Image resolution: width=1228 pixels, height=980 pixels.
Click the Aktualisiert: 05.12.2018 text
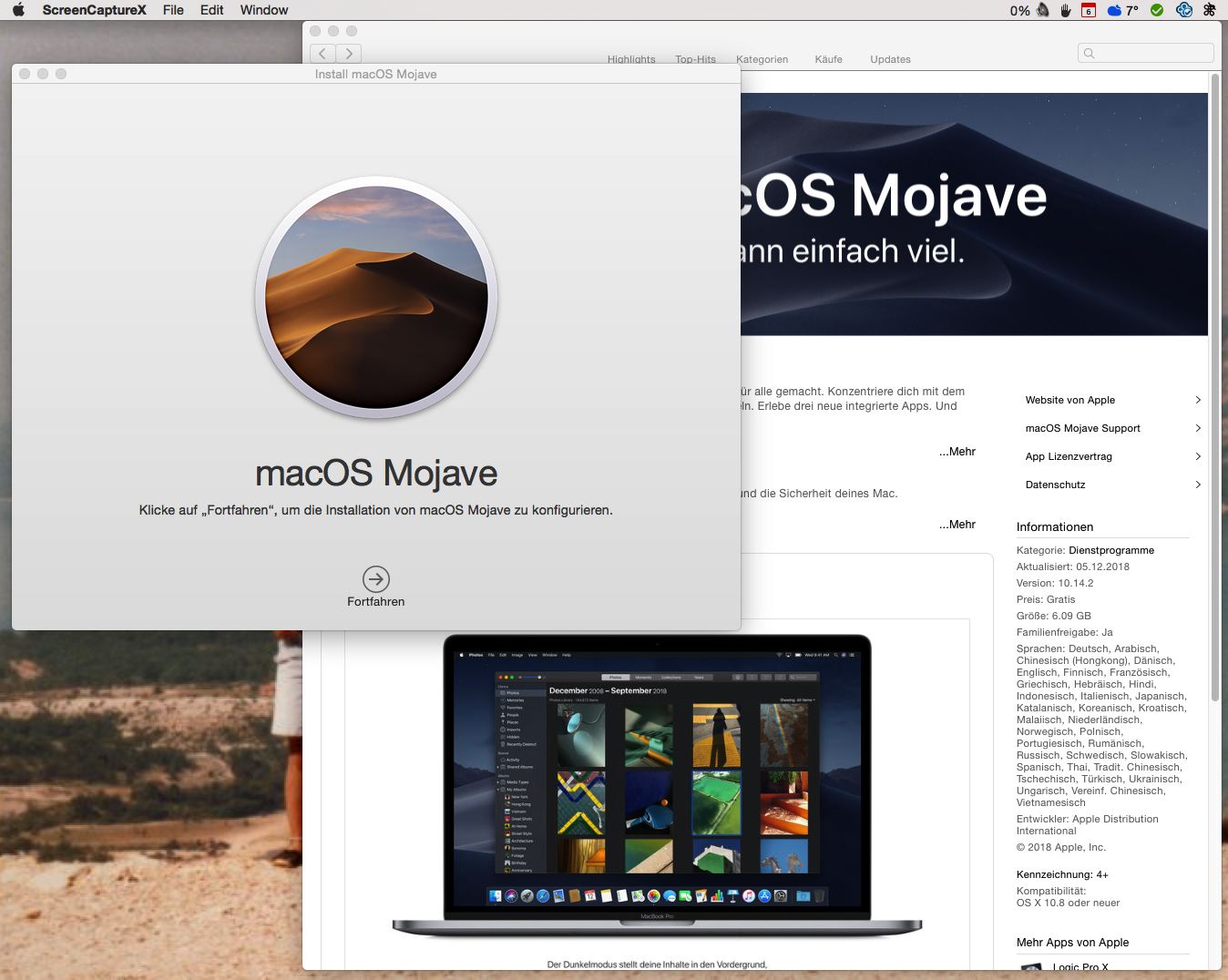pos(1073,567)
